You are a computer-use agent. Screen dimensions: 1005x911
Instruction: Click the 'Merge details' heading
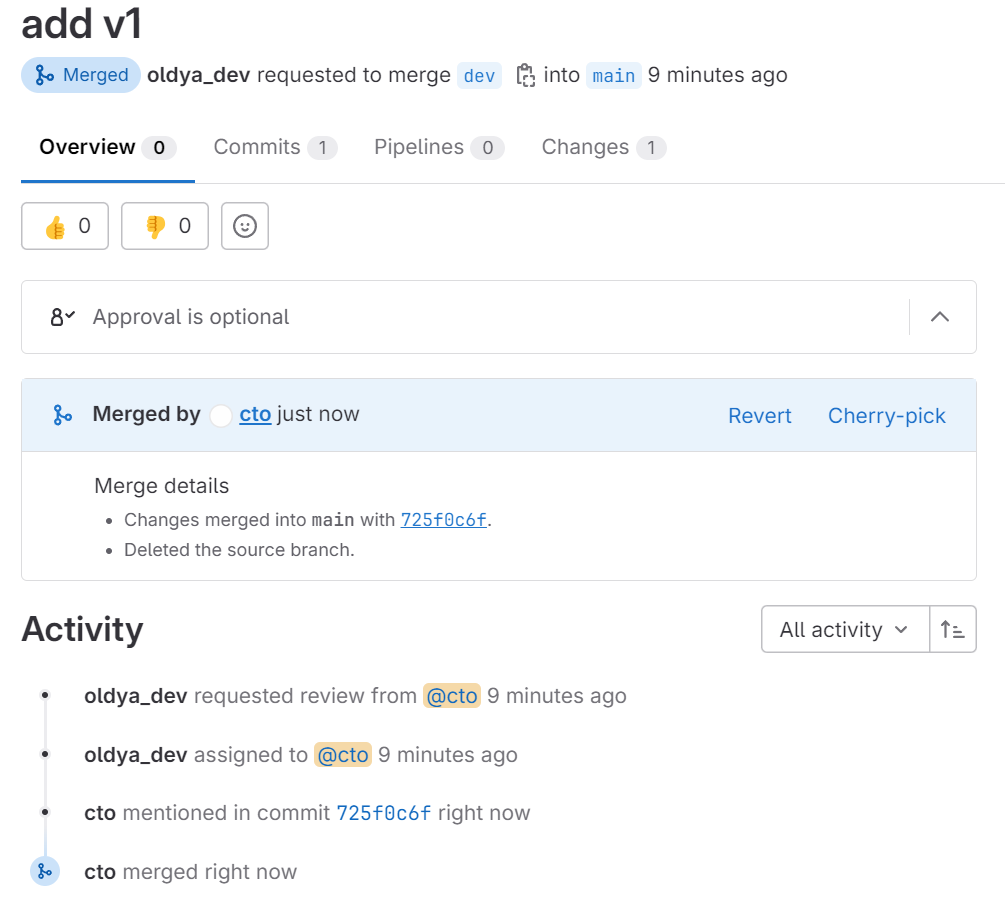click(x=162, y=486)
